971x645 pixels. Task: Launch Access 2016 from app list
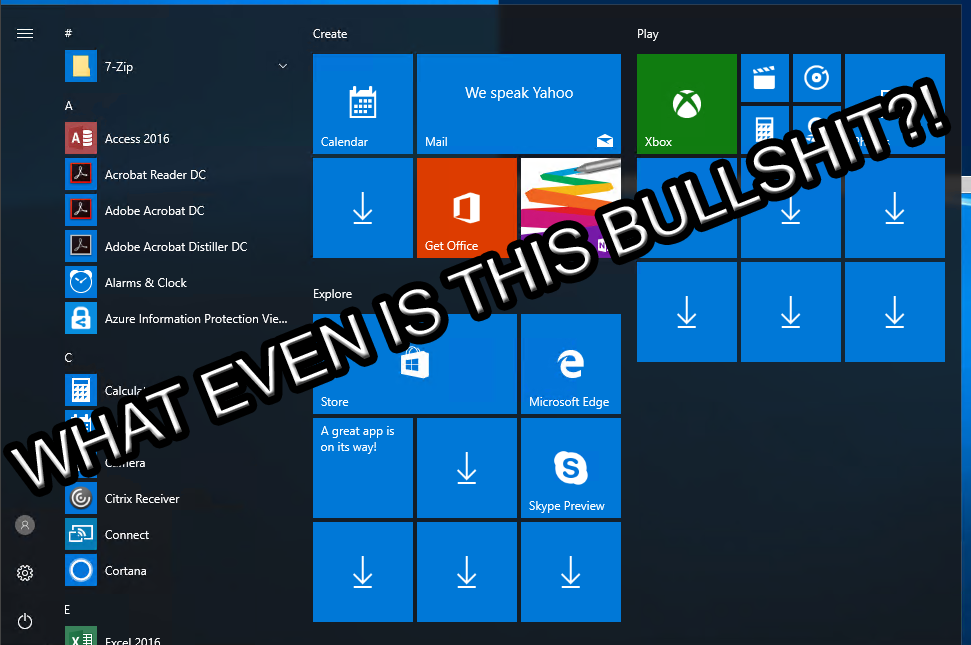pyautogui.click(x=178, y=138)
